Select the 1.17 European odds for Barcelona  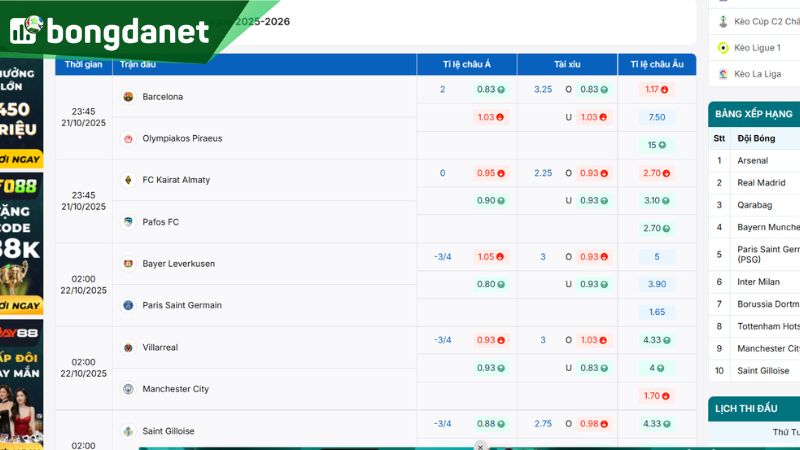tap(656, 89)
